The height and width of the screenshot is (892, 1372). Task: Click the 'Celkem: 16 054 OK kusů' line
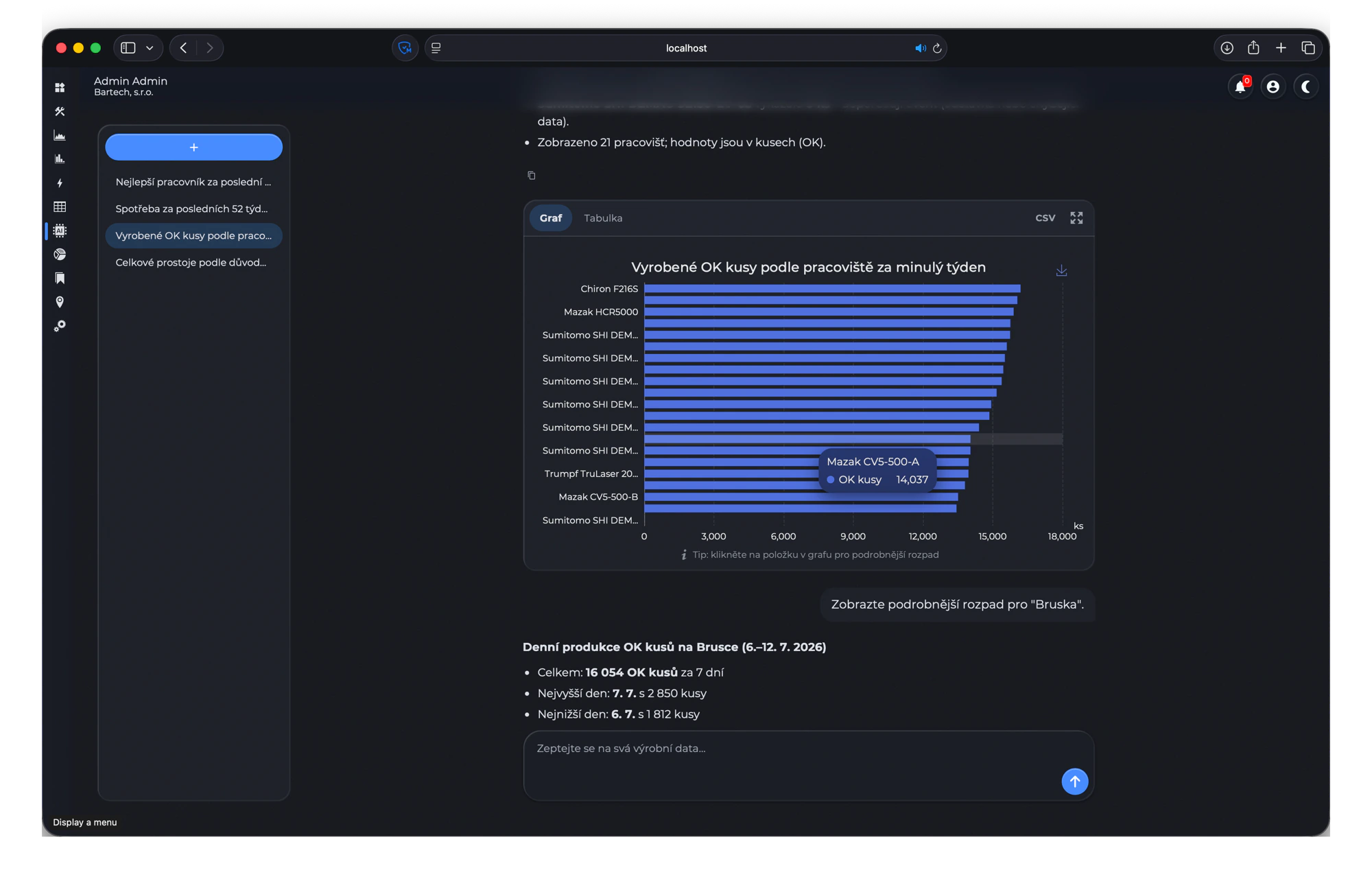click(x=630, y=672)
